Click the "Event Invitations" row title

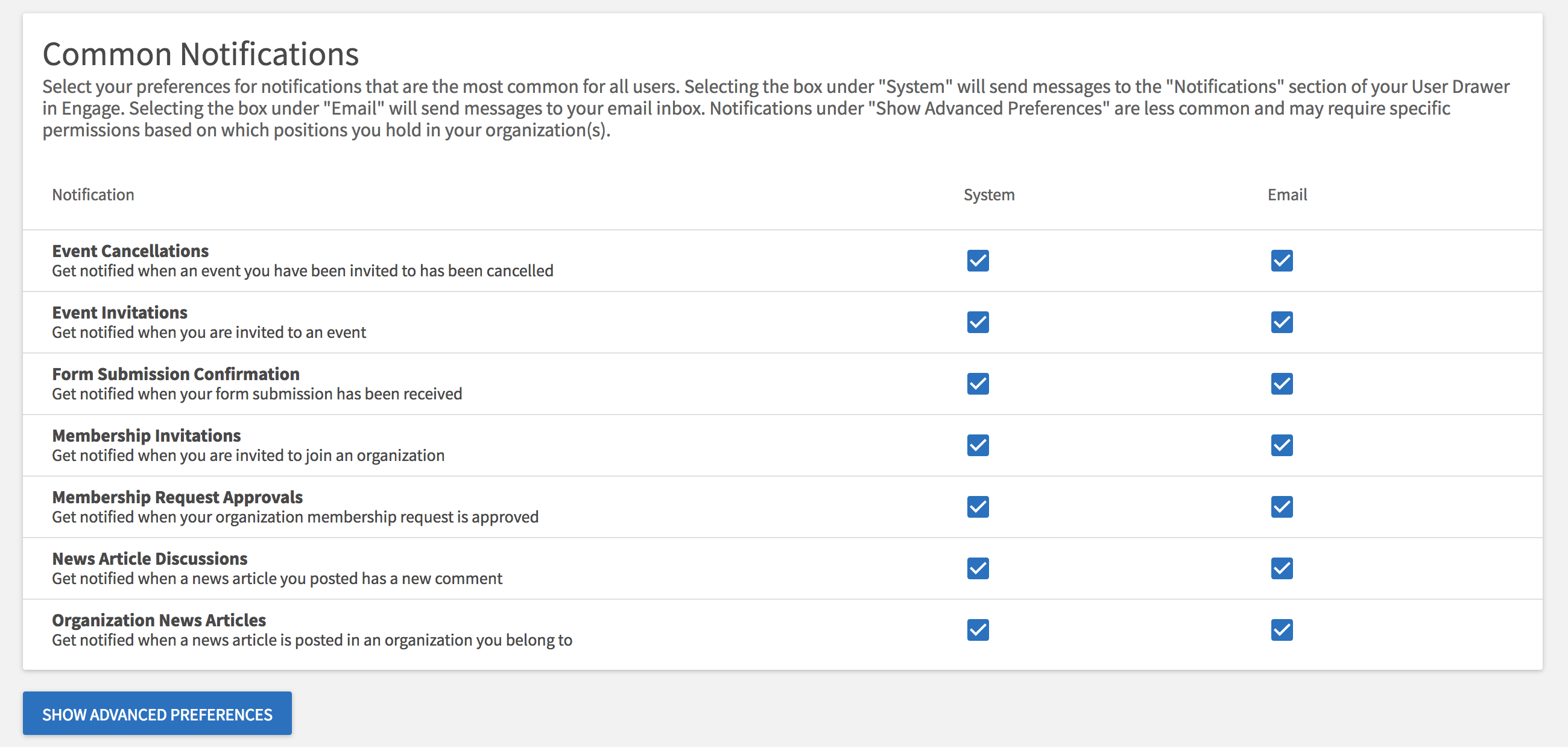point(120,313)
